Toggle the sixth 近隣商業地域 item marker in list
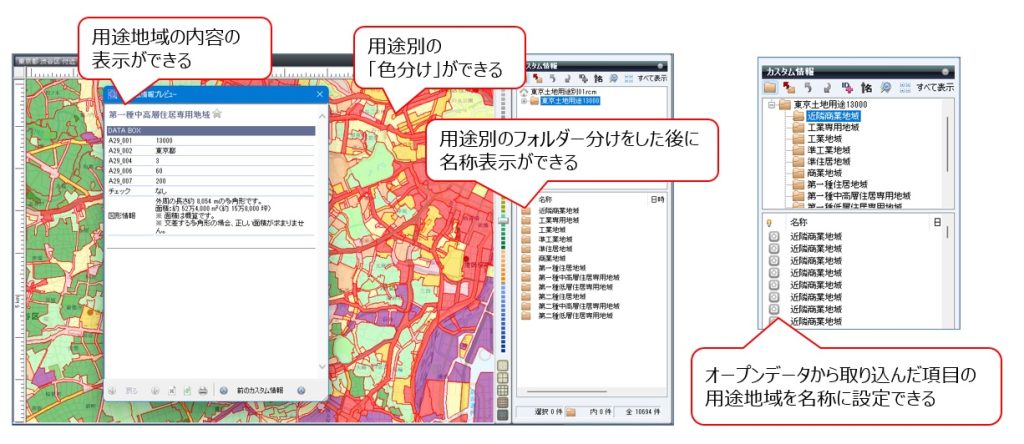1024x444 pixels. [773, 297]
